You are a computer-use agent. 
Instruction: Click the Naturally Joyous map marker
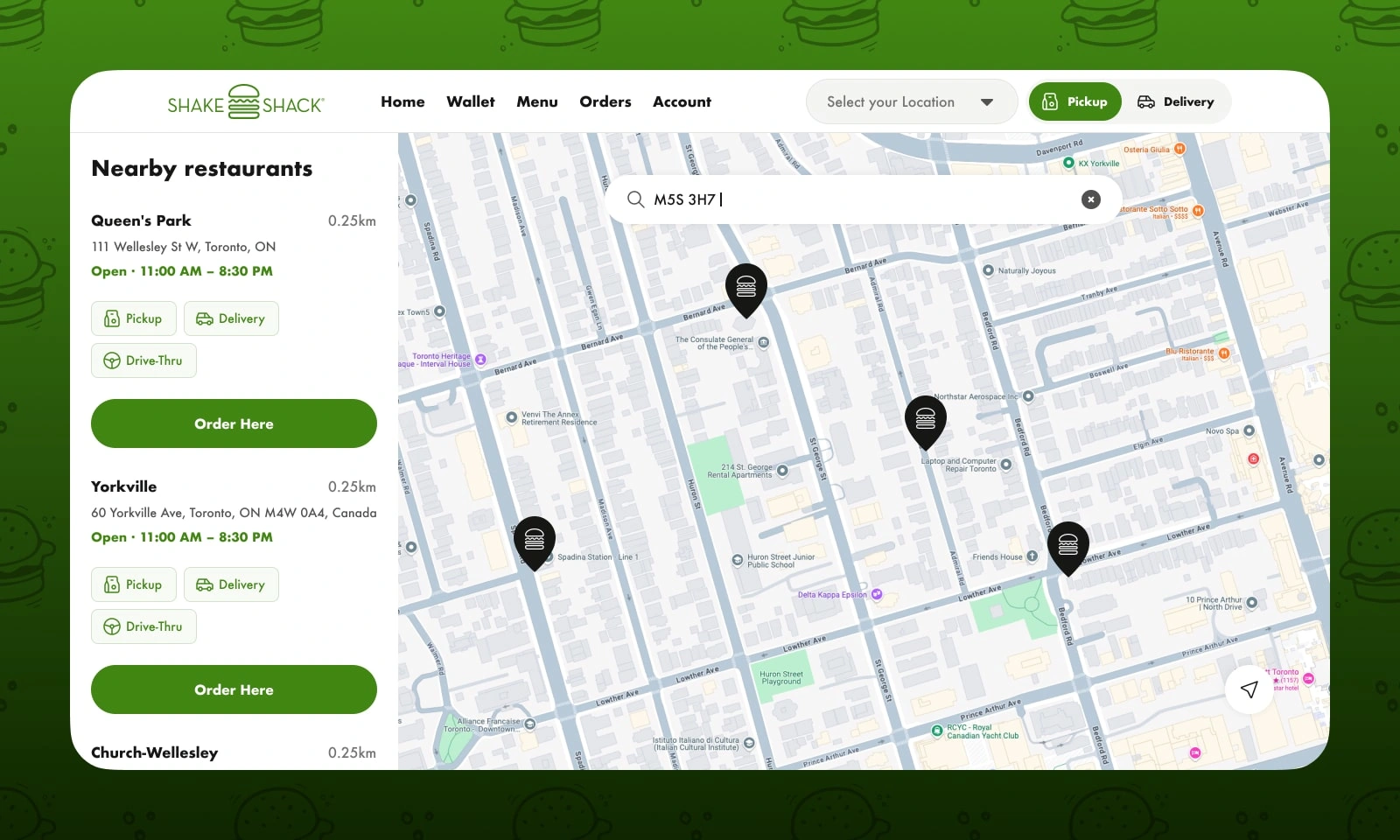(989, 270)
